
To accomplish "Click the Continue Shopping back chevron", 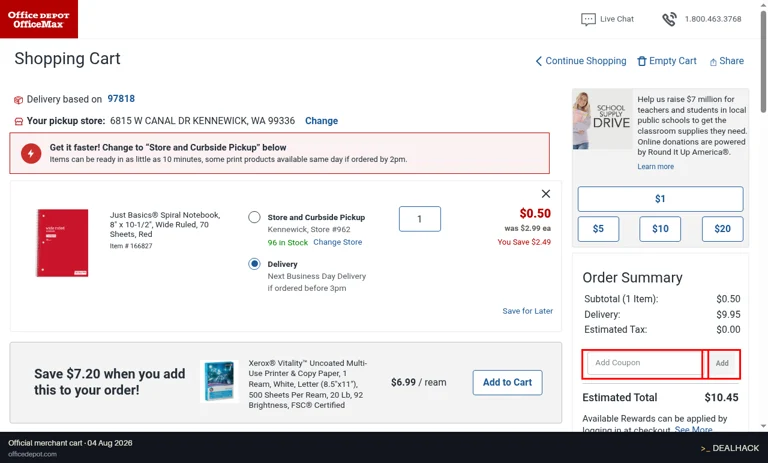I will 539,61.
